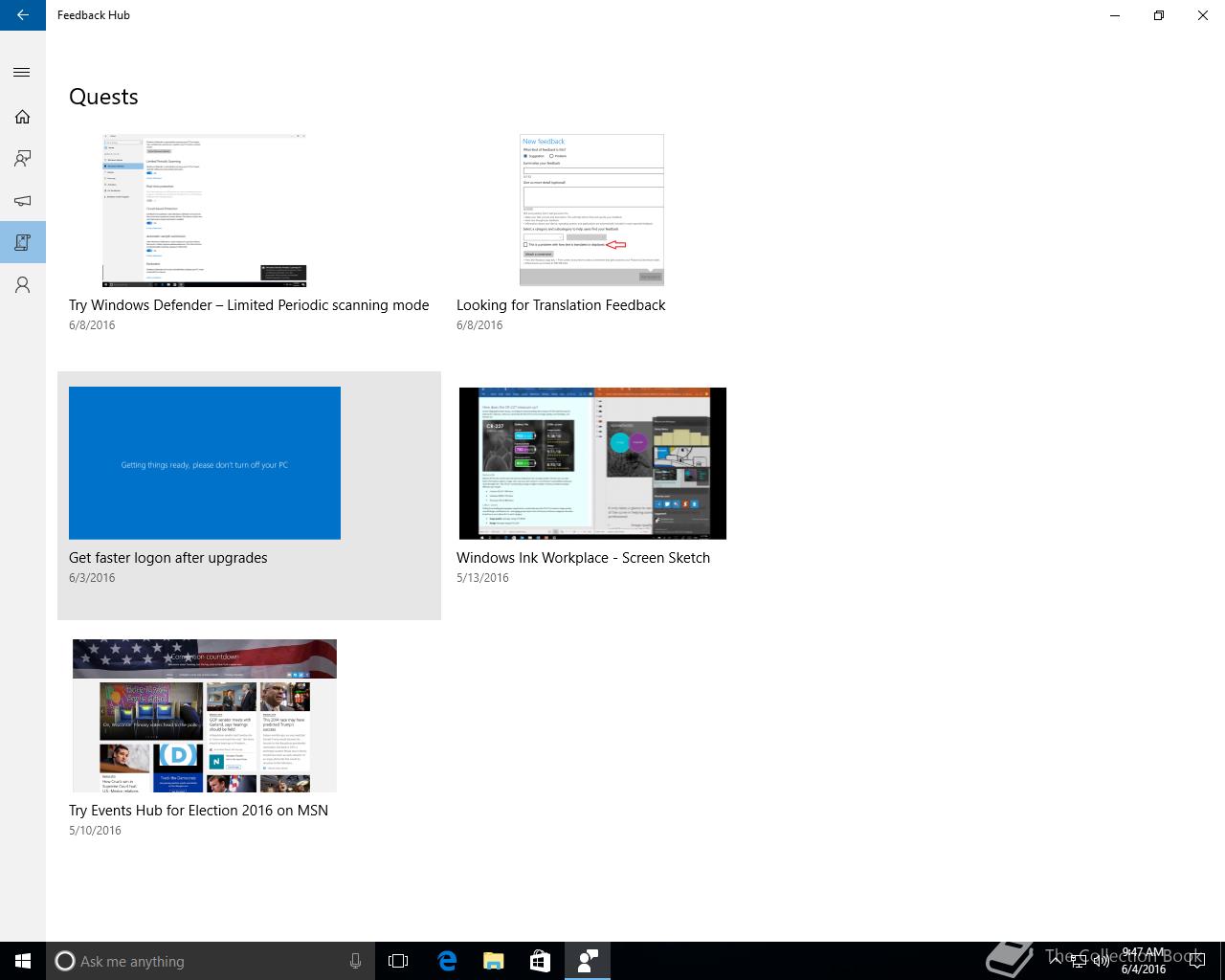This screenshot has height=980, width=1225.
Task: Restore down the Feedback Hub window
Action: (x=1159, y=15)
